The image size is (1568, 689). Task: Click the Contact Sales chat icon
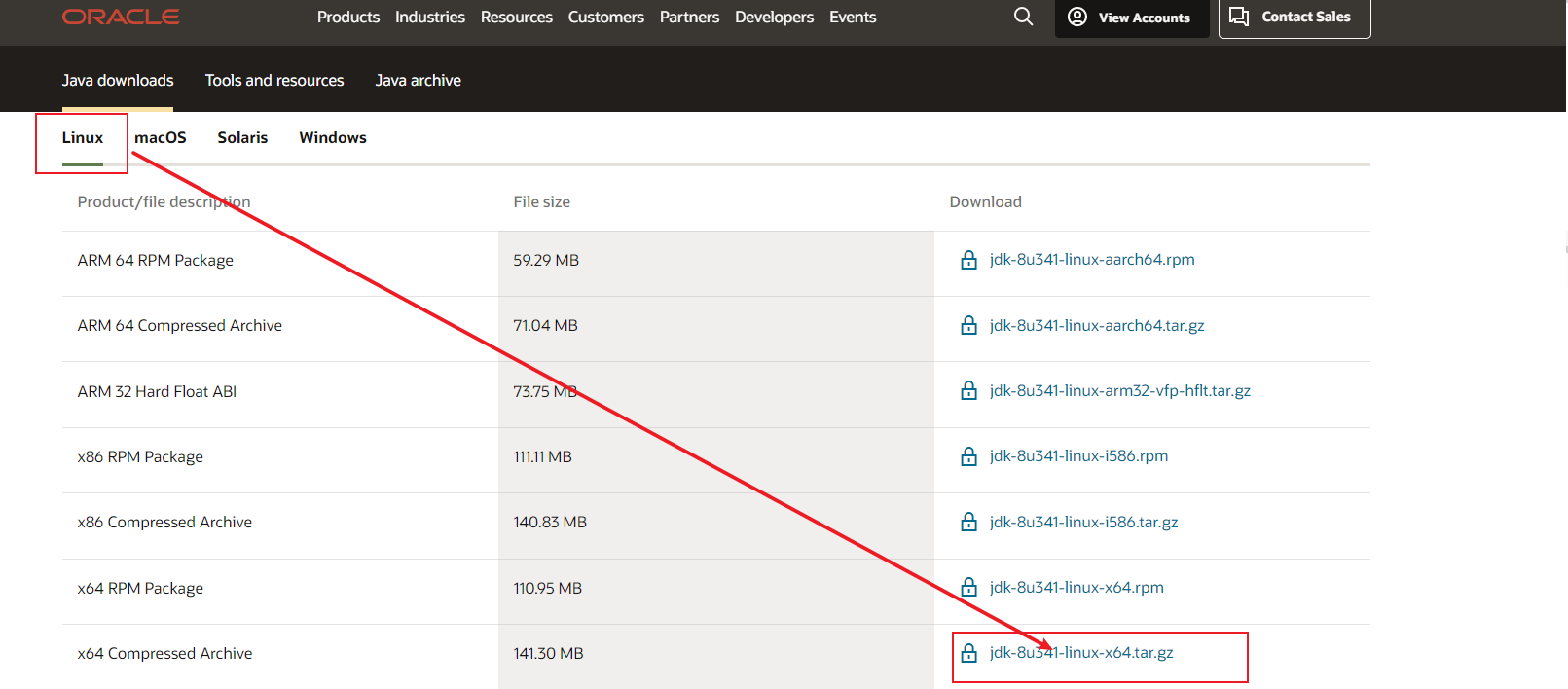click(1239, 17)
